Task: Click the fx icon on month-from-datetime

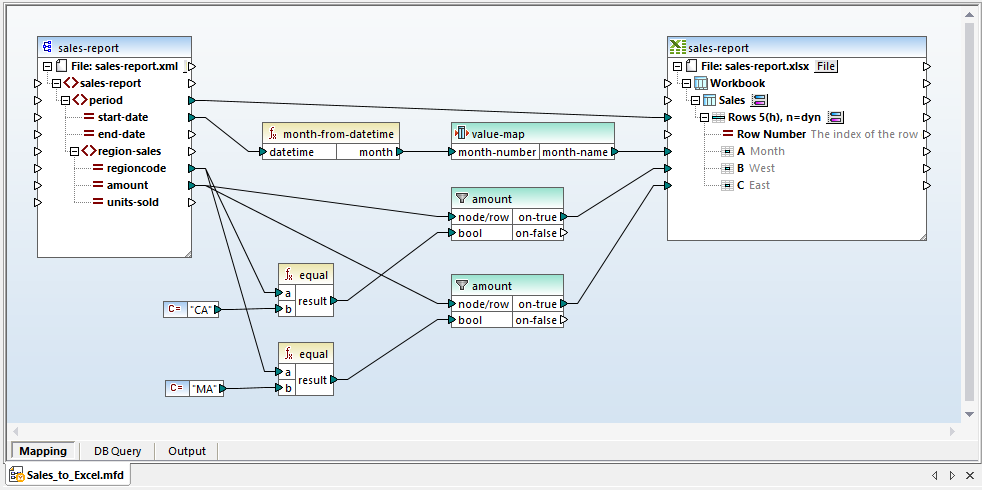Action: coord(272,134)
